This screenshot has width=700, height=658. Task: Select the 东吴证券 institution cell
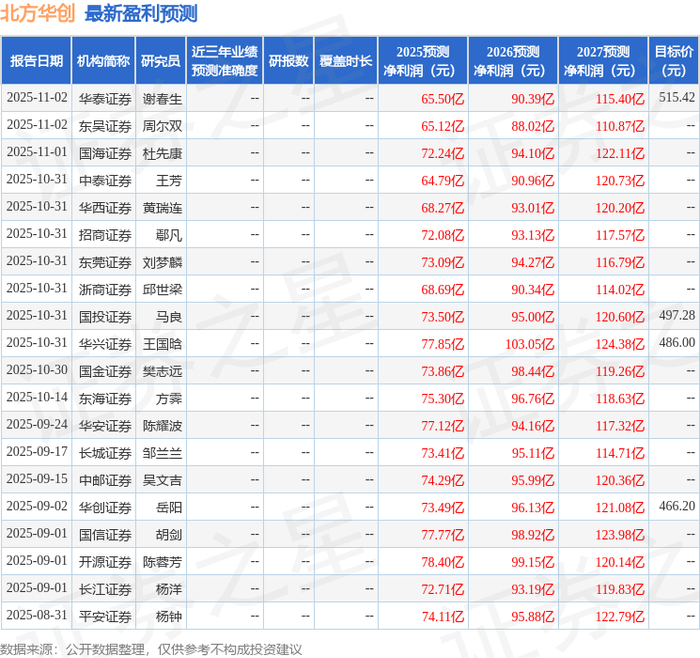[x=105, y=126]
